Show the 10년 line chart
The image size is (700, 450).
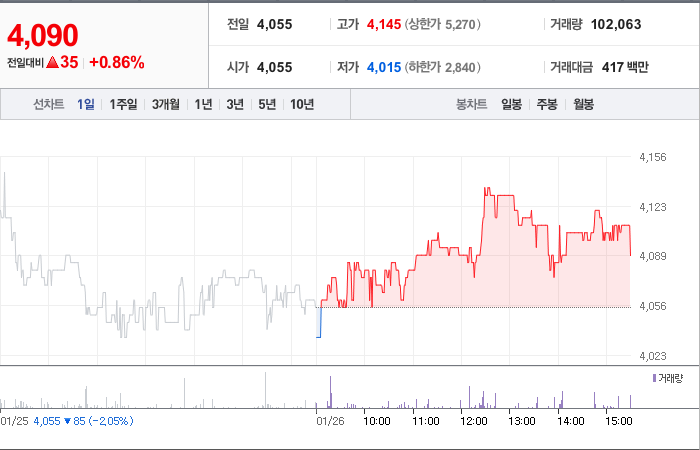pyautogui.click(x=302, y=104)
